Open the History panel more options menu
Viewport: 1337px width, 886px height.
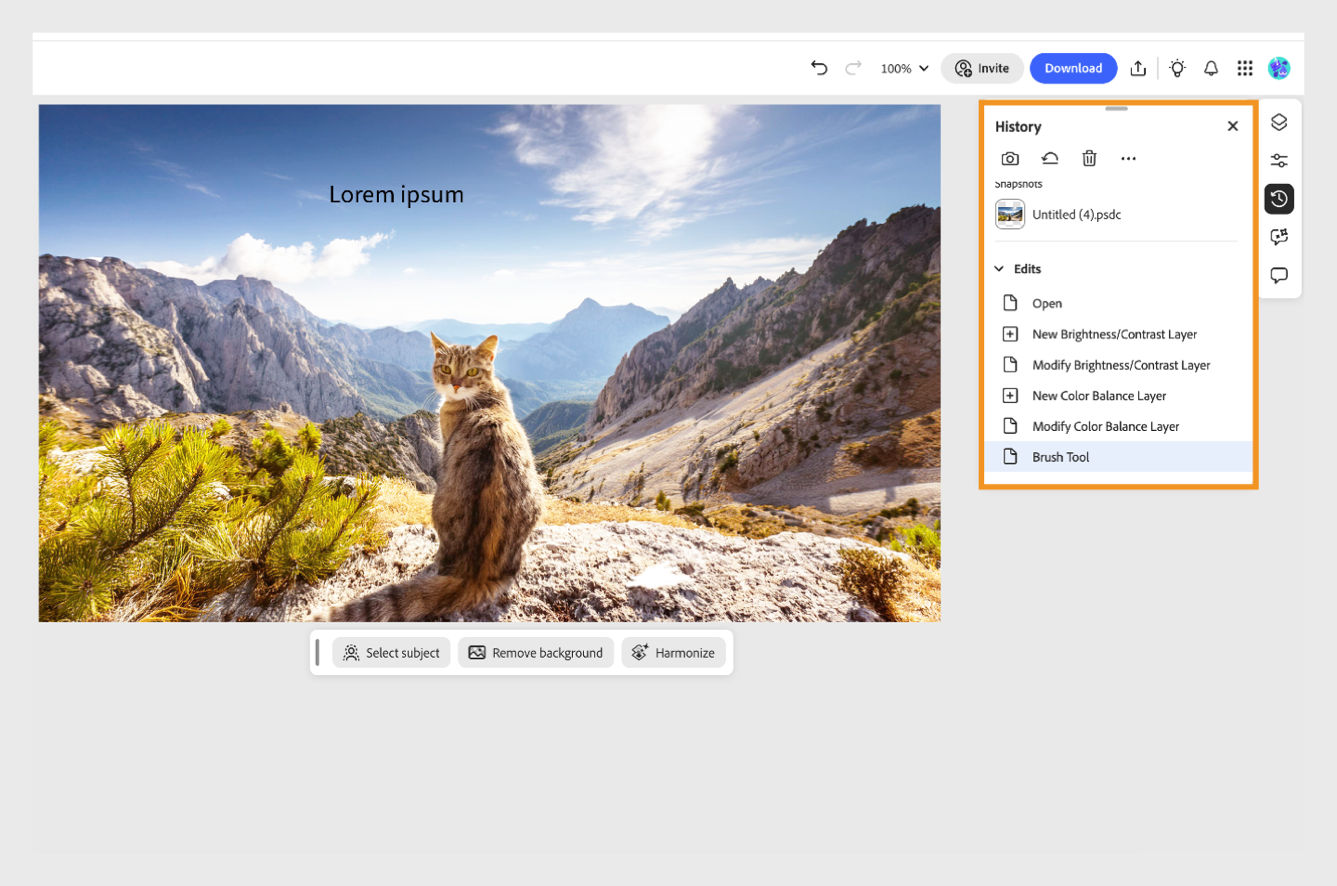click(1129, 158)
